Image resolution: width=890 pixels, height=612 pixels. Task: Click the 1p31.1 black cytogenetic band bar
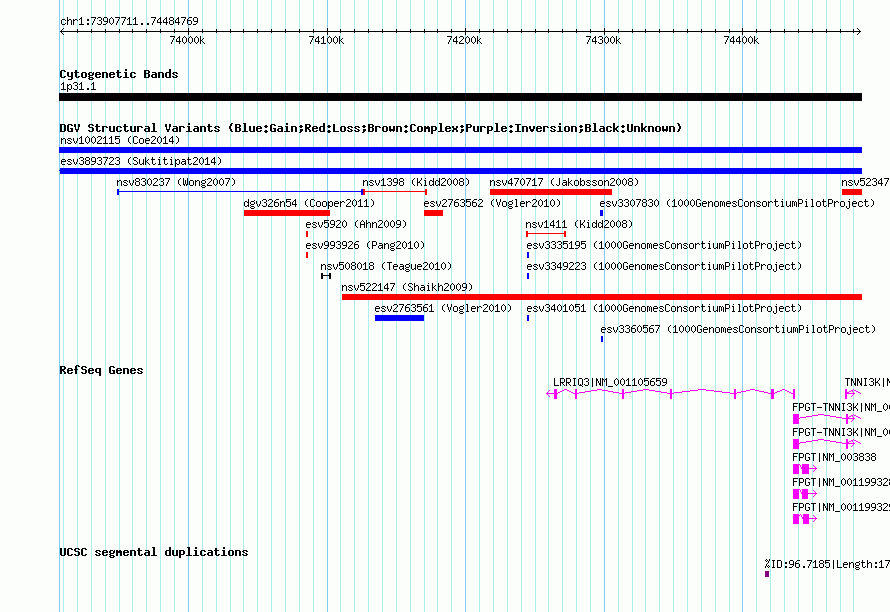[x=460, y=97]
